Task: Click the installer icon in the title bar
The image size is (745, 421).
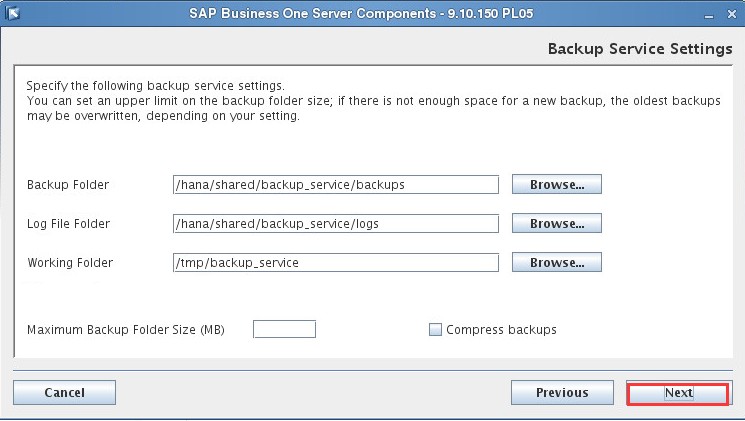Action: click(x=13, y=13)
